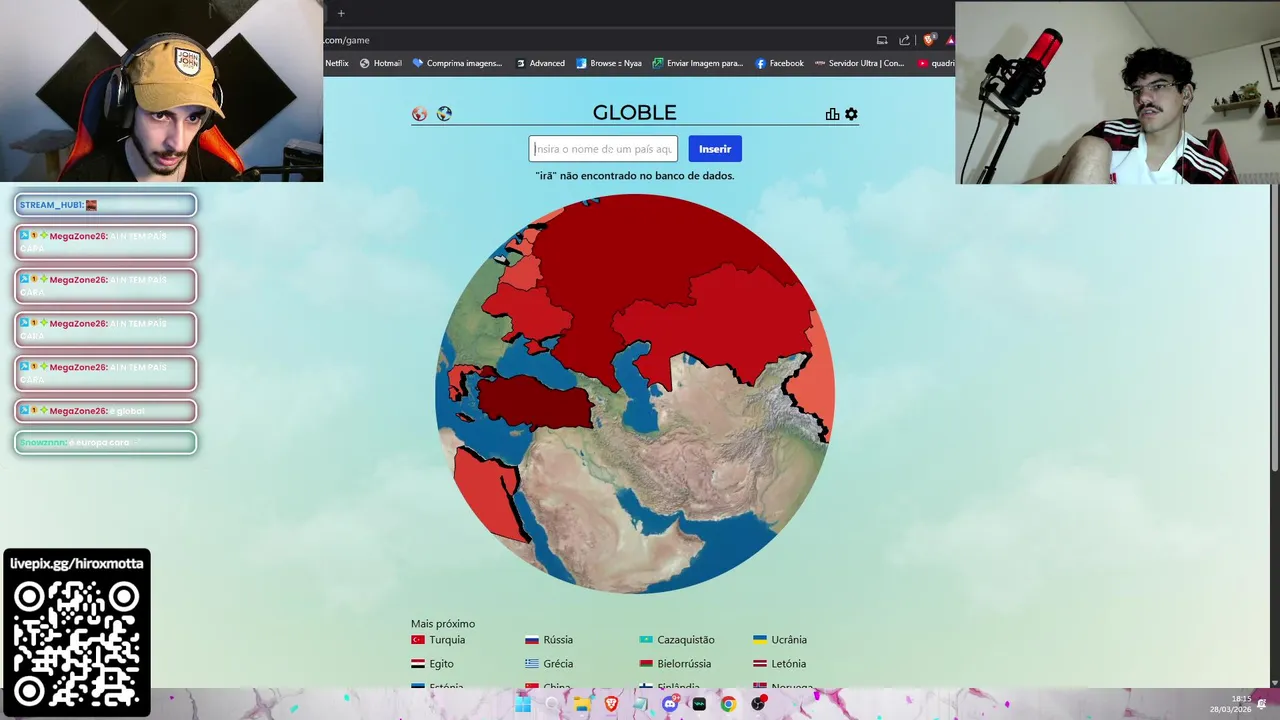Click the blue-green globe icon in the Globle header

(x=444, y=114)
